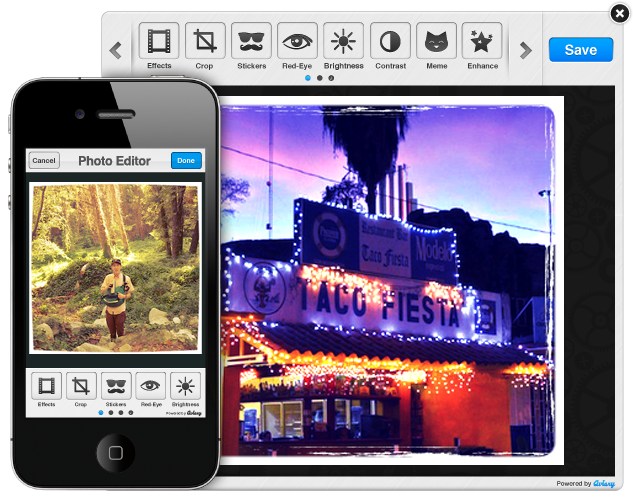Screen dimensions: 633x502
Task: Select the Contrast tool icon
Action: tap(390, 41)
